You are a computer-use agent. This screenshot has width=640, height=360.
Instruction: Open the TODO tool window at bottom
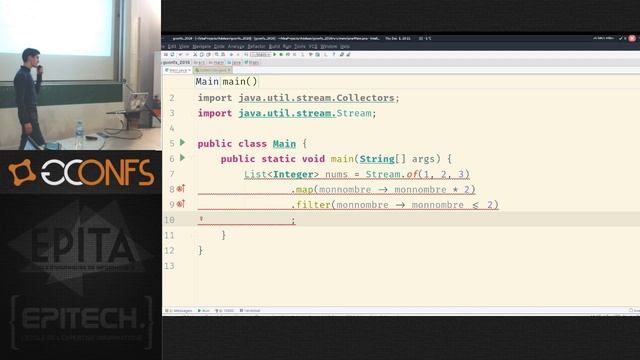coord(224,311)
